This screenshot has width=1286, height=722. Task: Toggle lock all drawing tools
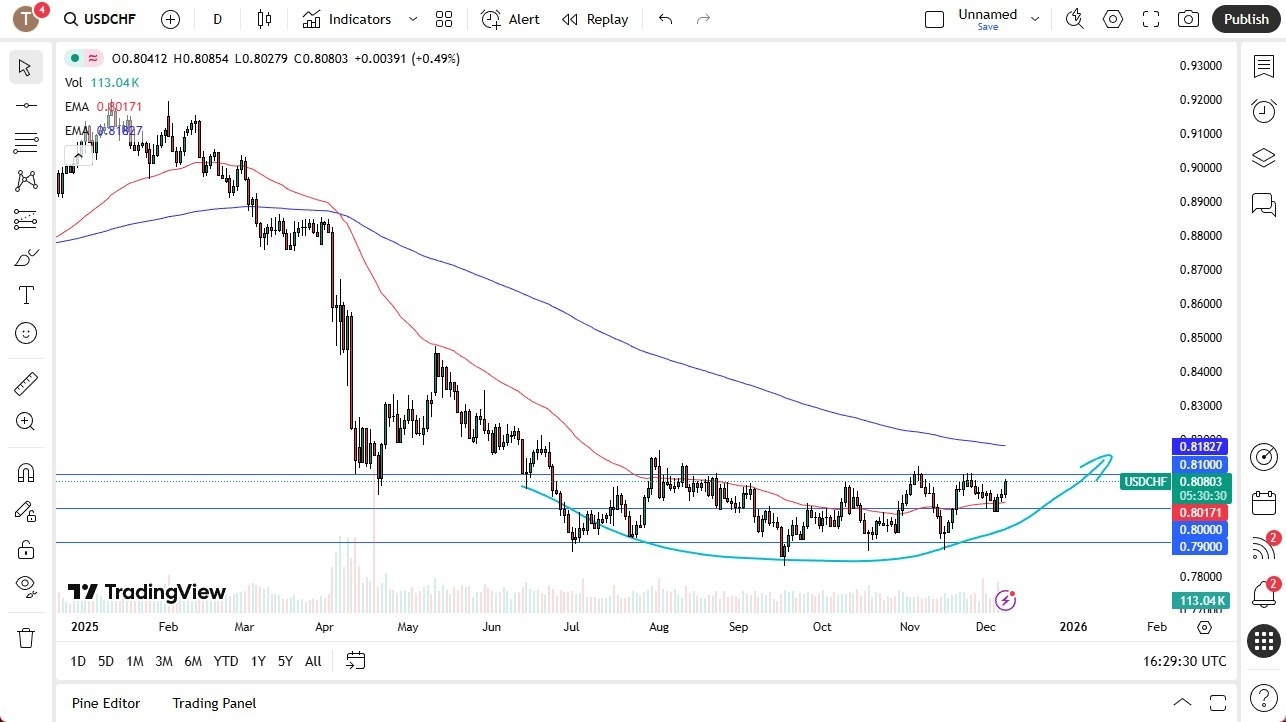pos(25,548)
